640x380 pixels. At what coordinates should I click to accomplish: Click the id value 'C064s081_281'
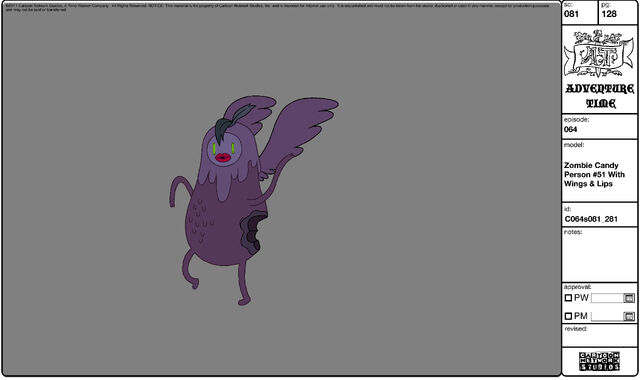(591, 219)
